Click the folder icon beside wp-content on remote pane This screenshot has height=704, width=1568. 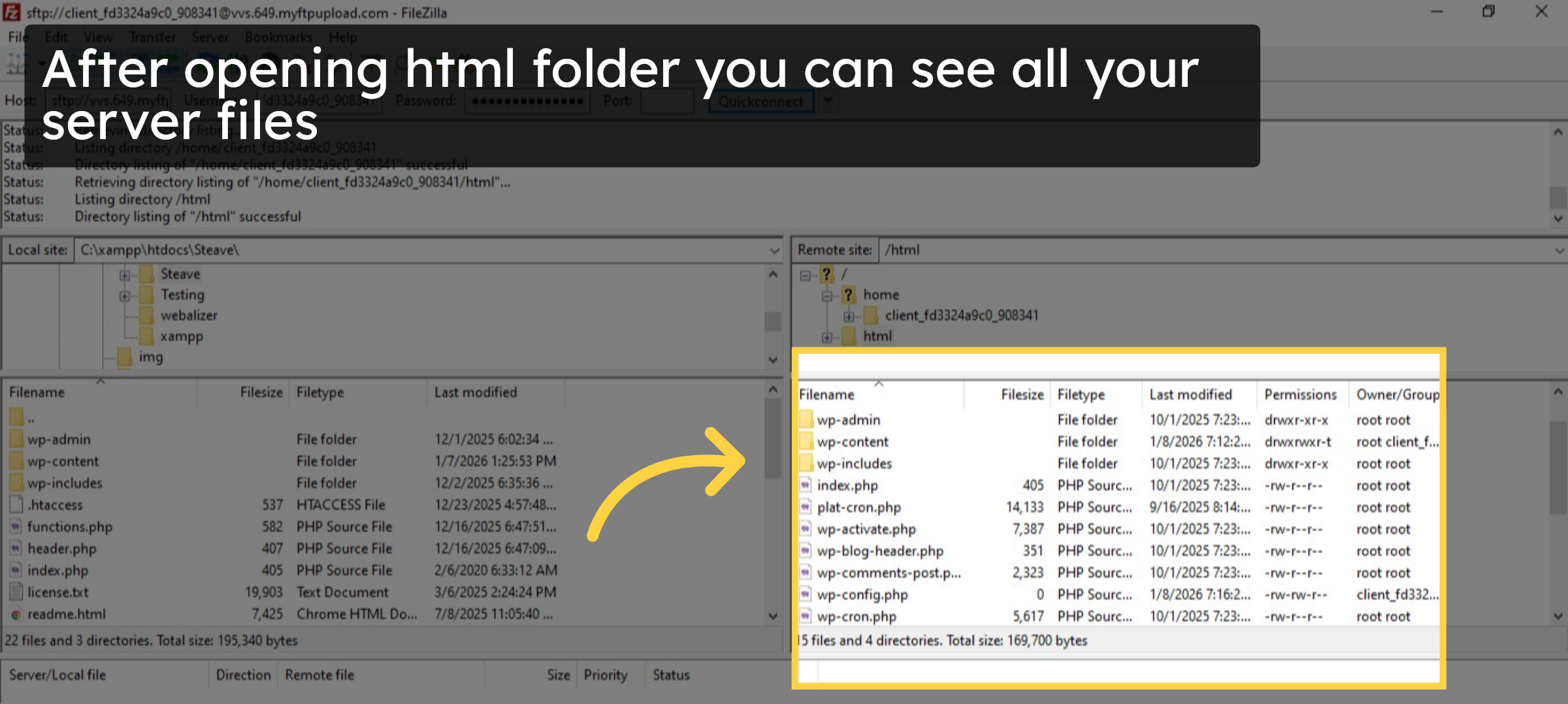[807, 441]
